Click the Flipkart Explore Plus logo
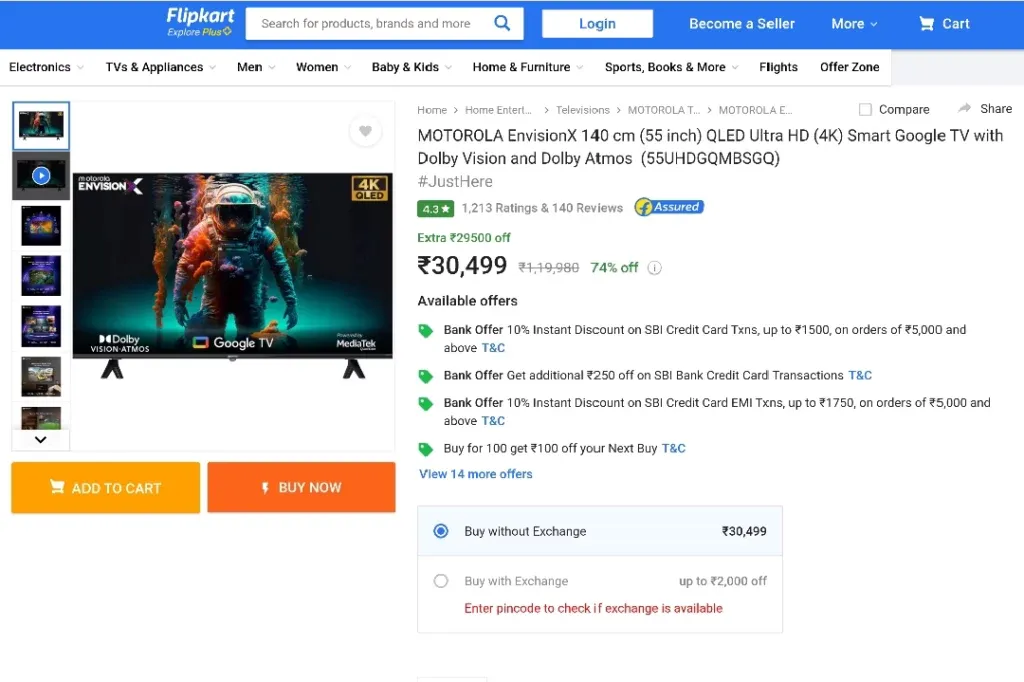 [x=200, y=22]
